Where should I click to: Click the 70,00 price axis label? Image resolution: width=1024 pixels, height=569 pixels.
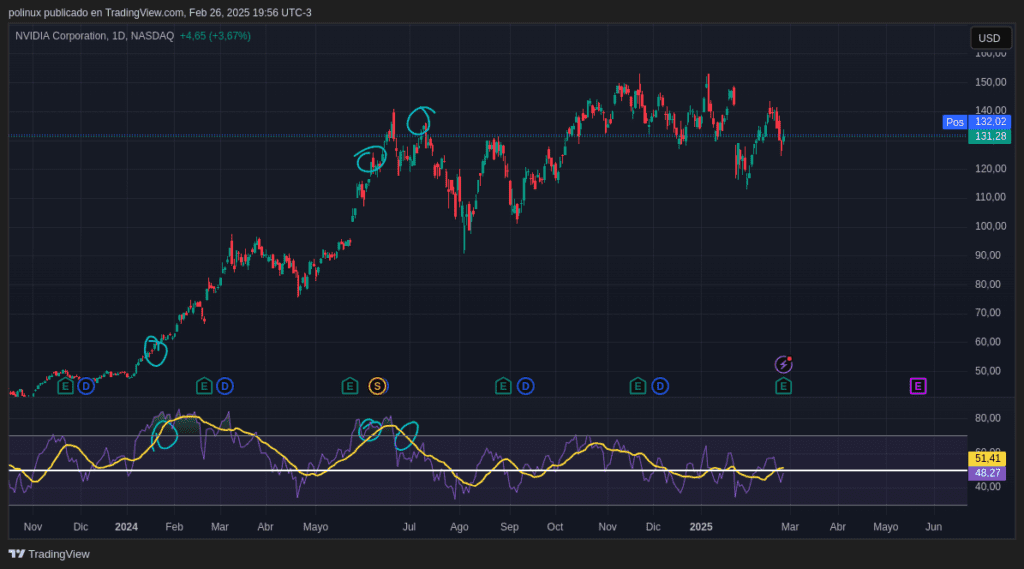(x=987, y=313)
